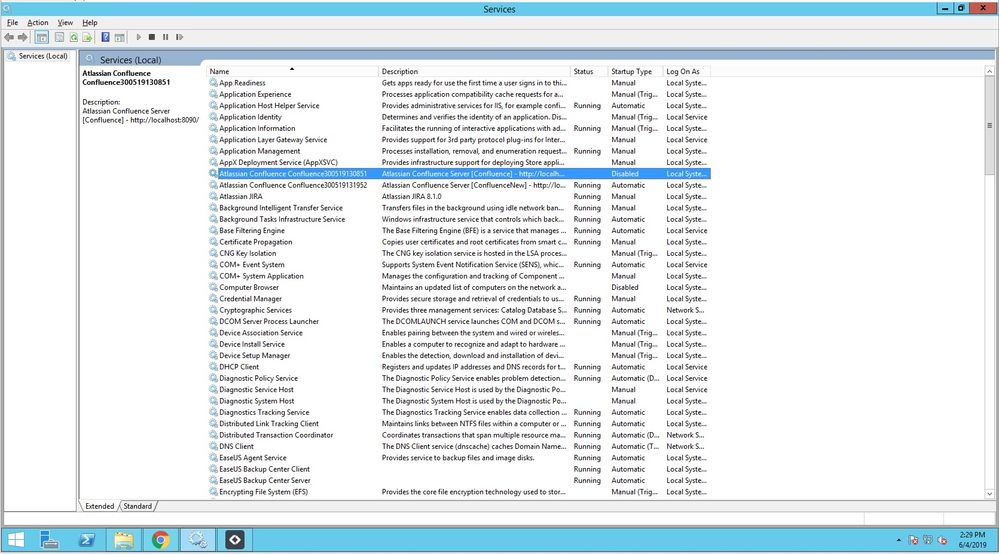
Task: Select the EaseUS Agent Service row
Action: [x=459, y=458]
